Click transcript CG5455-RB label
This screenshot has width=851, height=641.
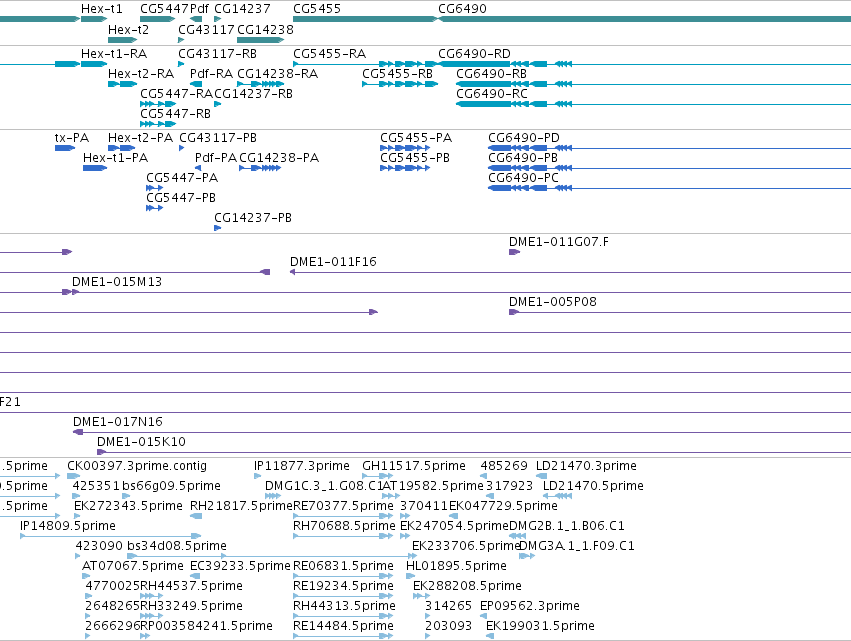point(397,73)
